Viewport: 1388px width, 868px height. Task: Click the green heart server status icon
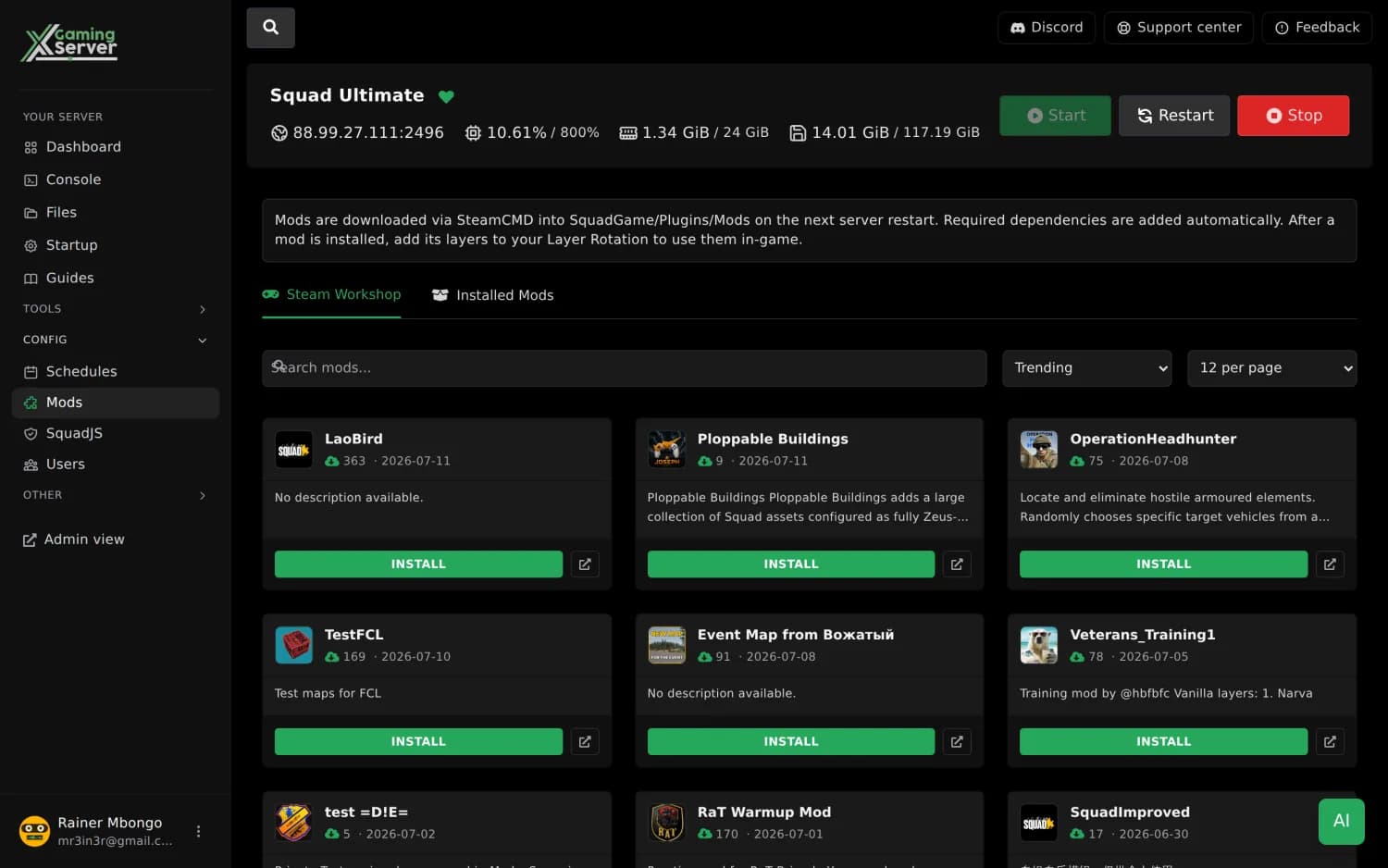coord(446,96)
